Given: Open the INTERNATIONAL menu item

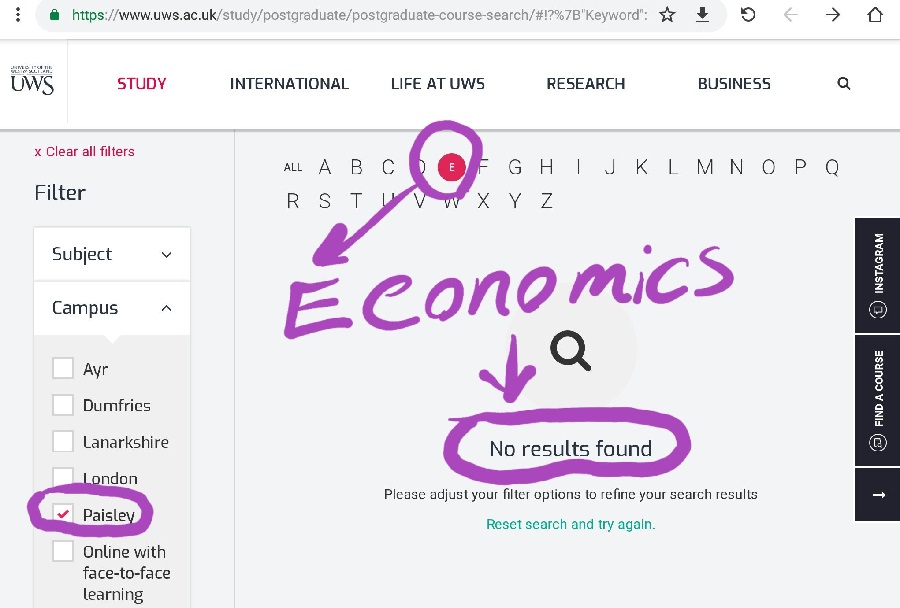Looking at the screenshot, I should click(289, 84).
